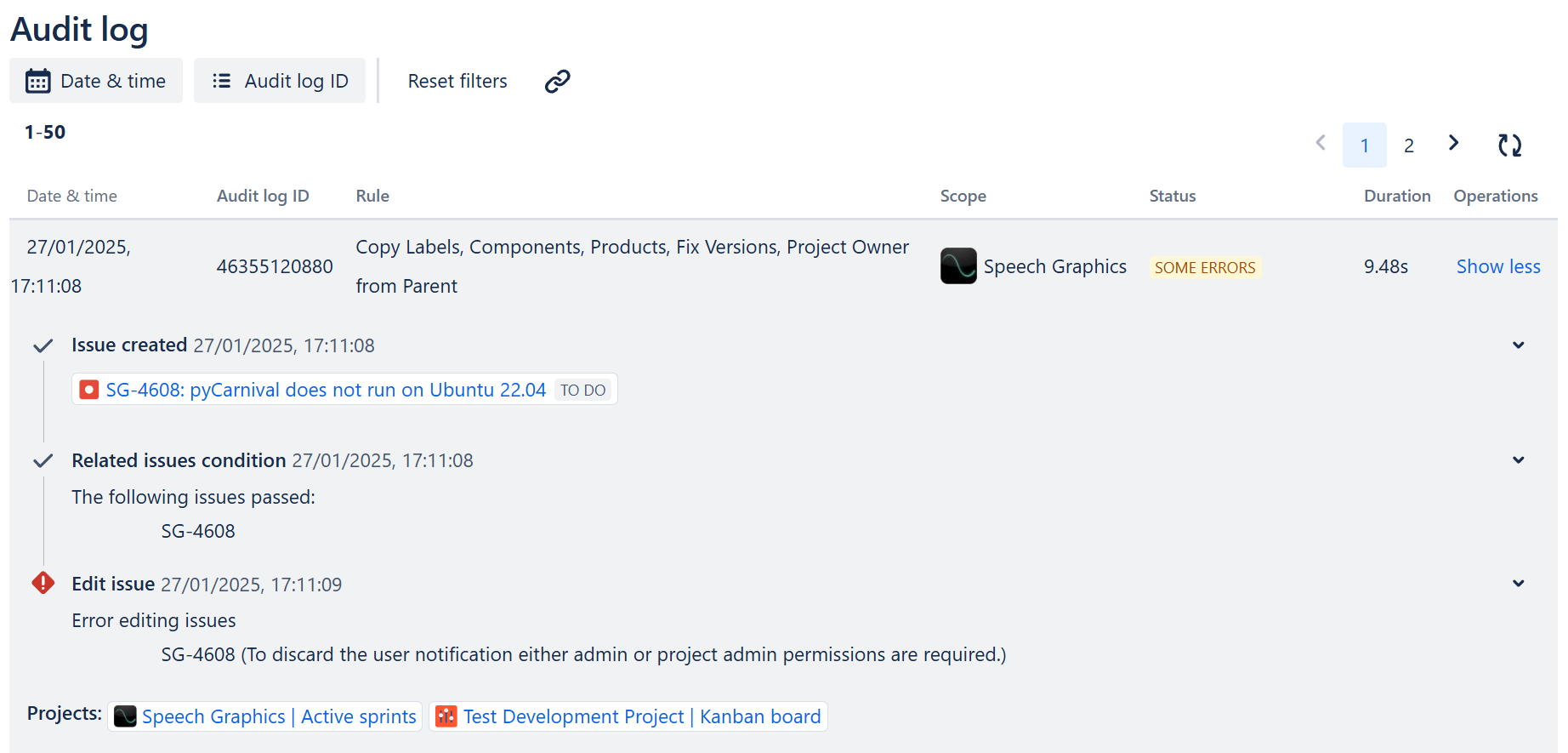1568x753 pixels.
Task: Click the Test Development Project icon
Action: [x=446, y=716]
